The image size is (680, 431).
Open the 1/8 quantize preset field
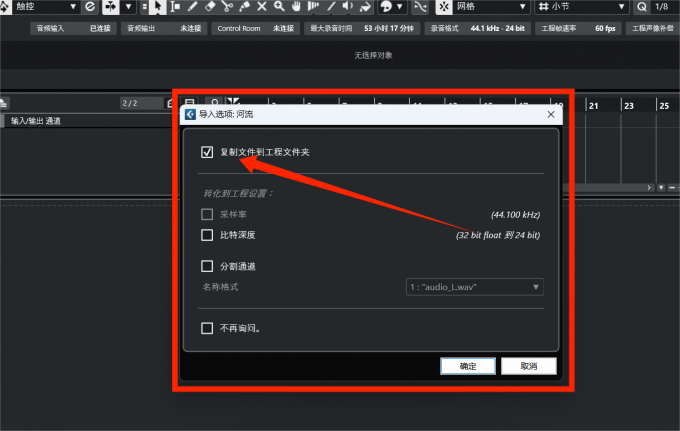pyautogui.click(x=665, y=7)
